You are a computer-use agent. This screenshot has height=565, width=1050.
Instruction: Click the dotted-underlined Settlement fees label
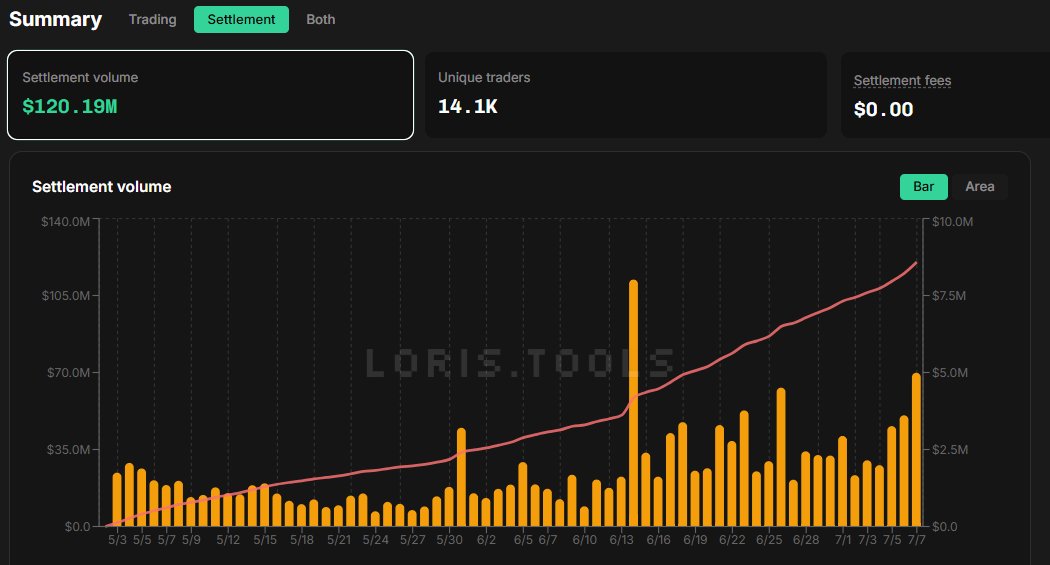point(902,80)
